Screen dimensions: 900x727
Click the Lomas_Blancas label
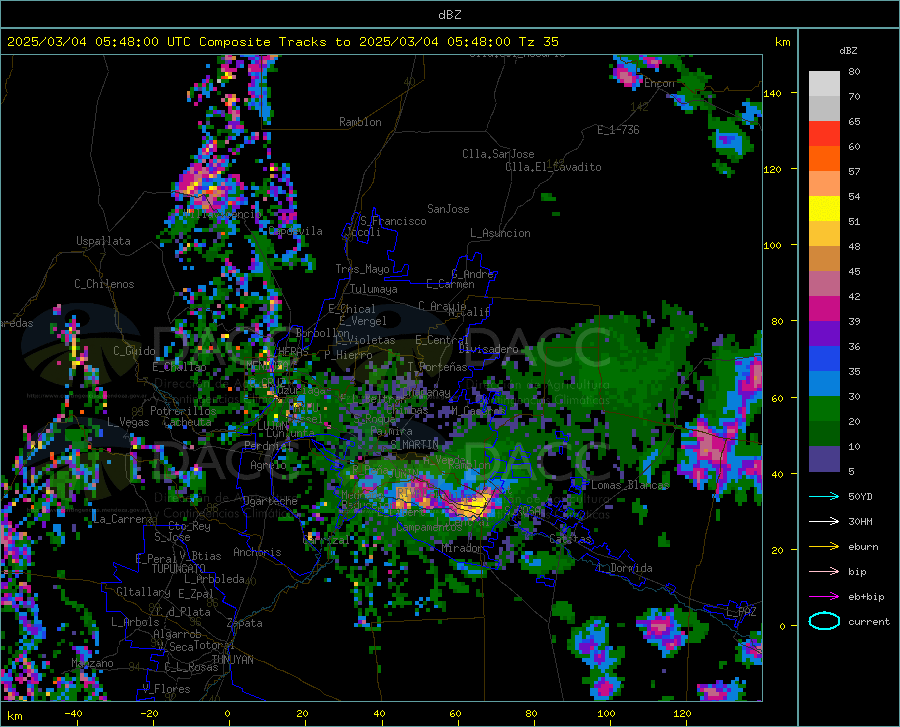(x=630, y=485)
